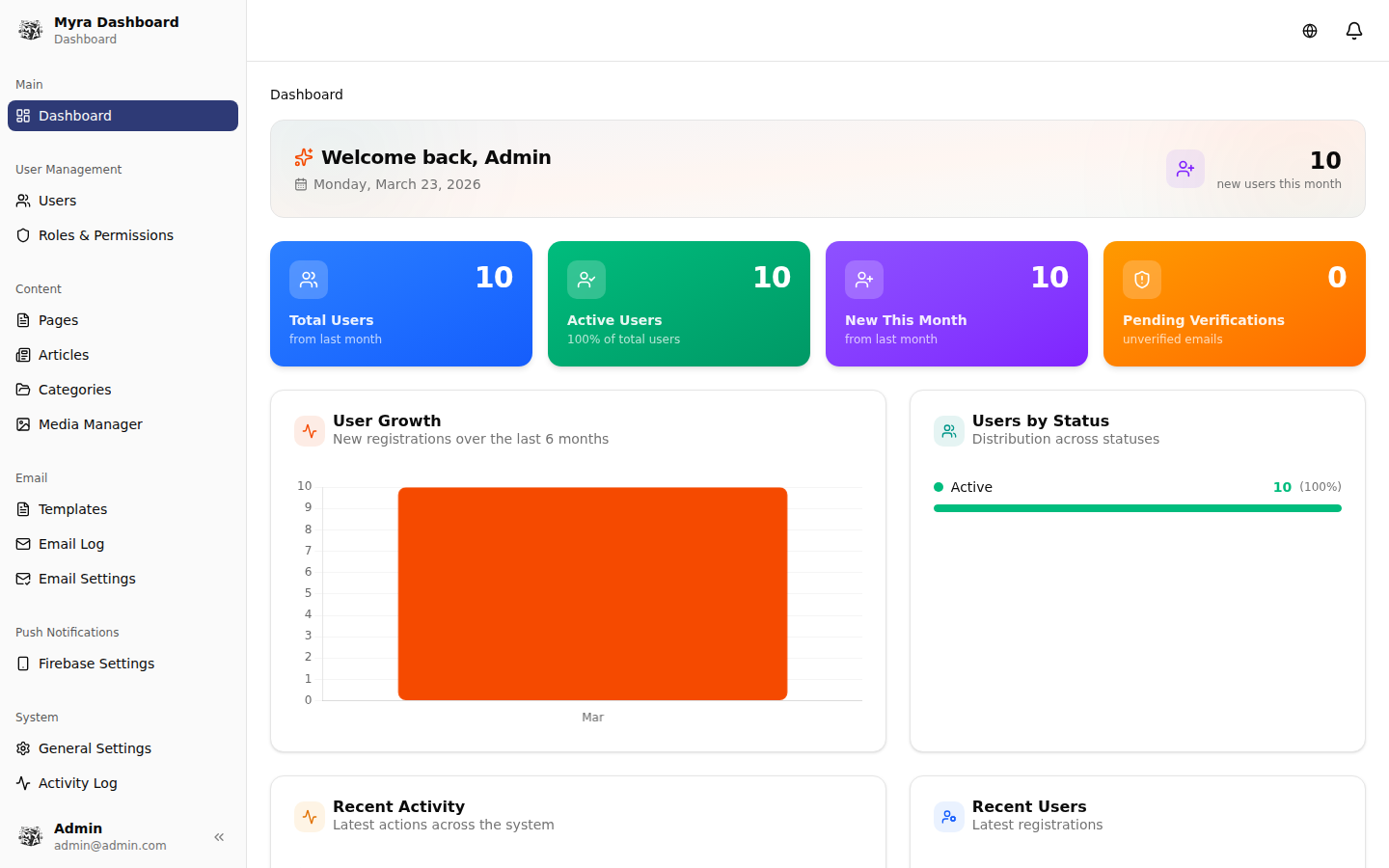Click the New This Month label
Image resolution: width=1389 pixels, height=868 pixels.
(x=906, y=320)
